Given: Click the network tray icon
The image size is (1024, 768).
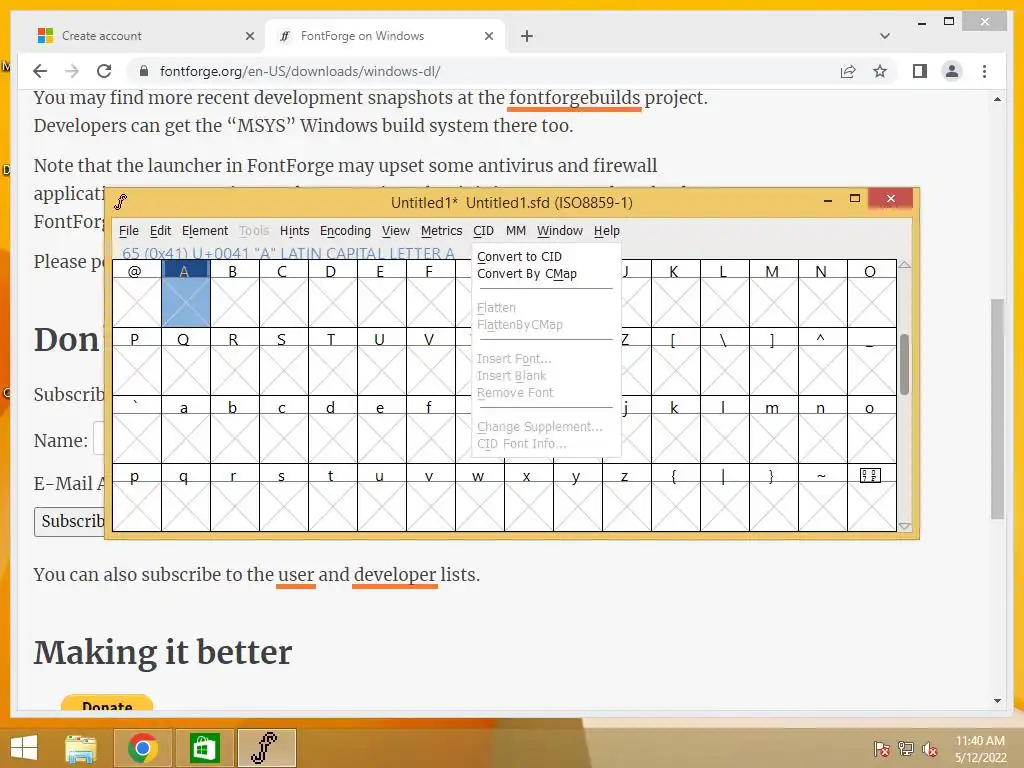Looking at the screenshot, I should (x=906, y=749).
